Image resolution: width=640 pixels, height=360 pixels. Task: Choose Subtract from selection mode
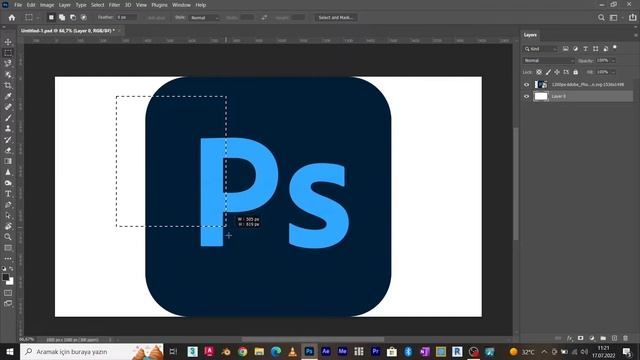click(73, 18)
